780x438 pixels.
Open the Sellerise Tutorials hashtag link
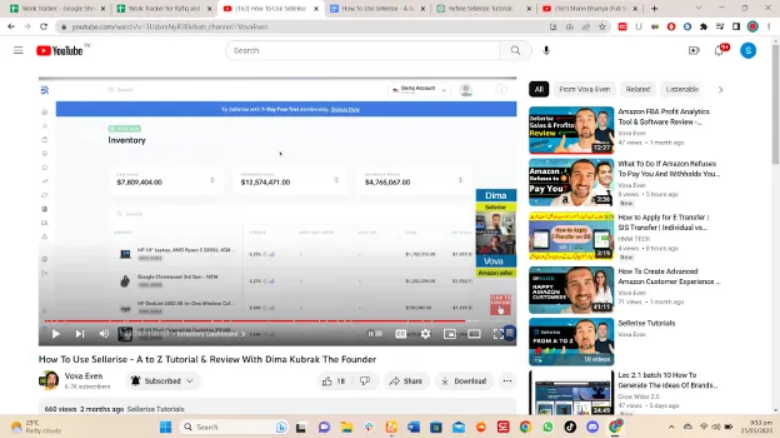point(155,409)
